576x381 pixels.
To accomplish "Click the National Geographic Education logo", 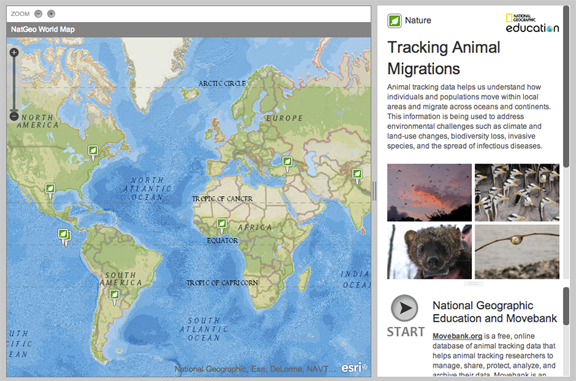I will [x=532, y=23].
